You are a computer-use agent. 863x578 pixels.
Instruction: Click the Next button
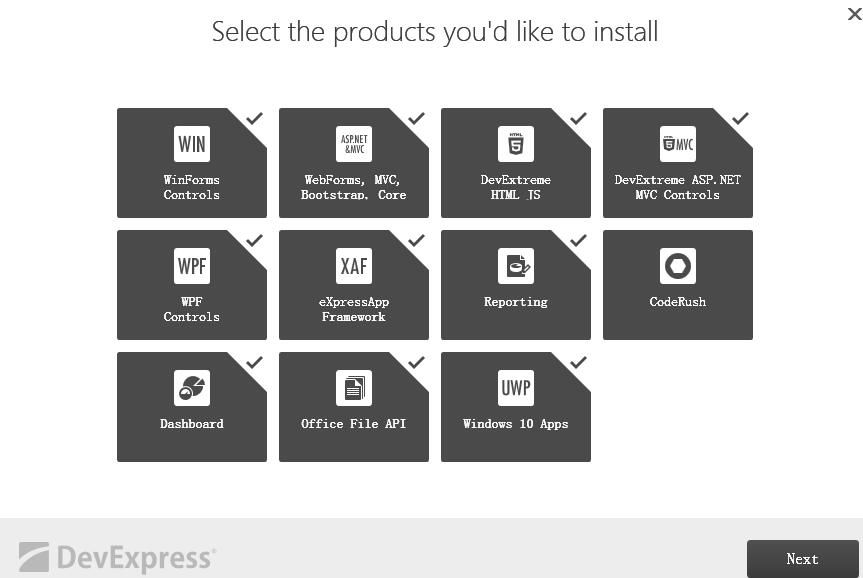click(802, 559)
